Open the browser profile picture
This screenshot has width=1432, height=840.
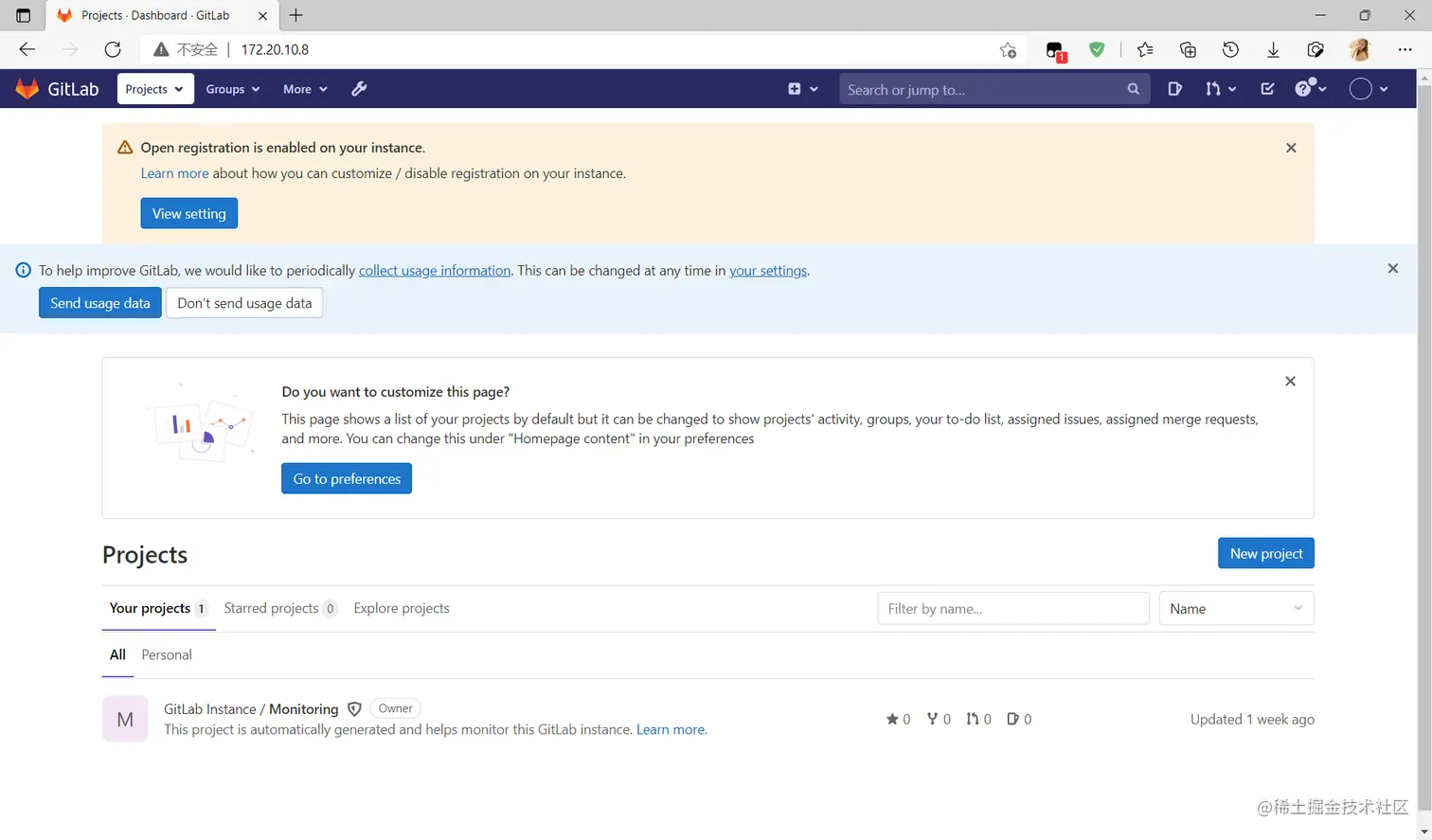1360,49
